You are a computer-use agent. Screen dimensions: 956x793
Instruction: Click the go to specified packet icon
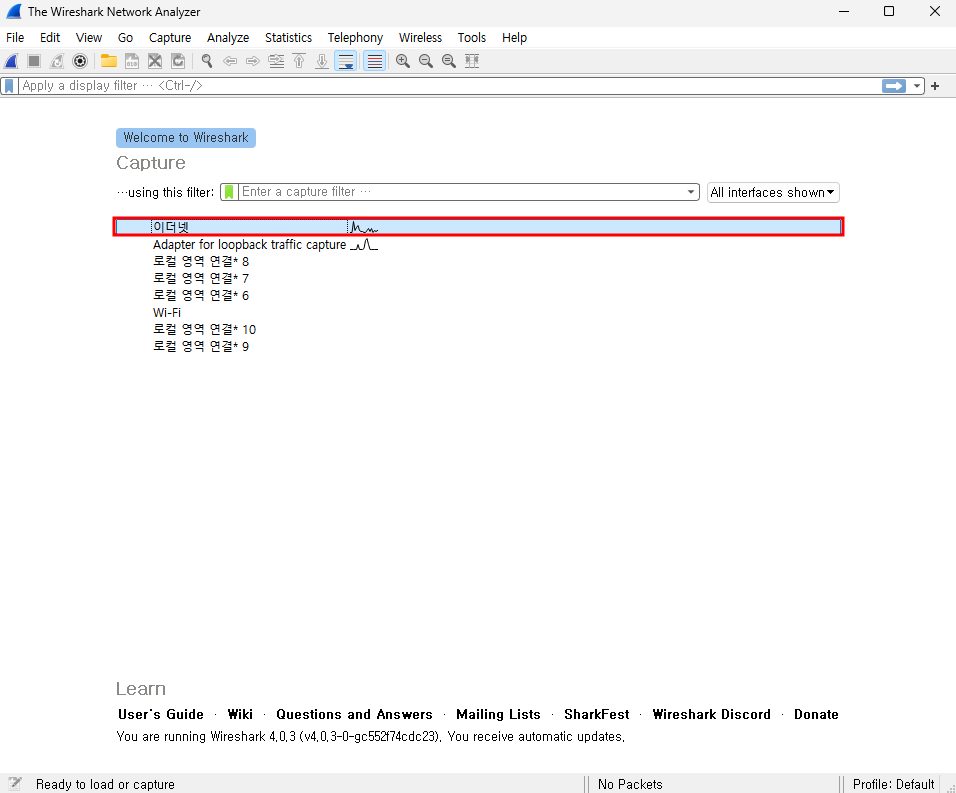point(276,61)
